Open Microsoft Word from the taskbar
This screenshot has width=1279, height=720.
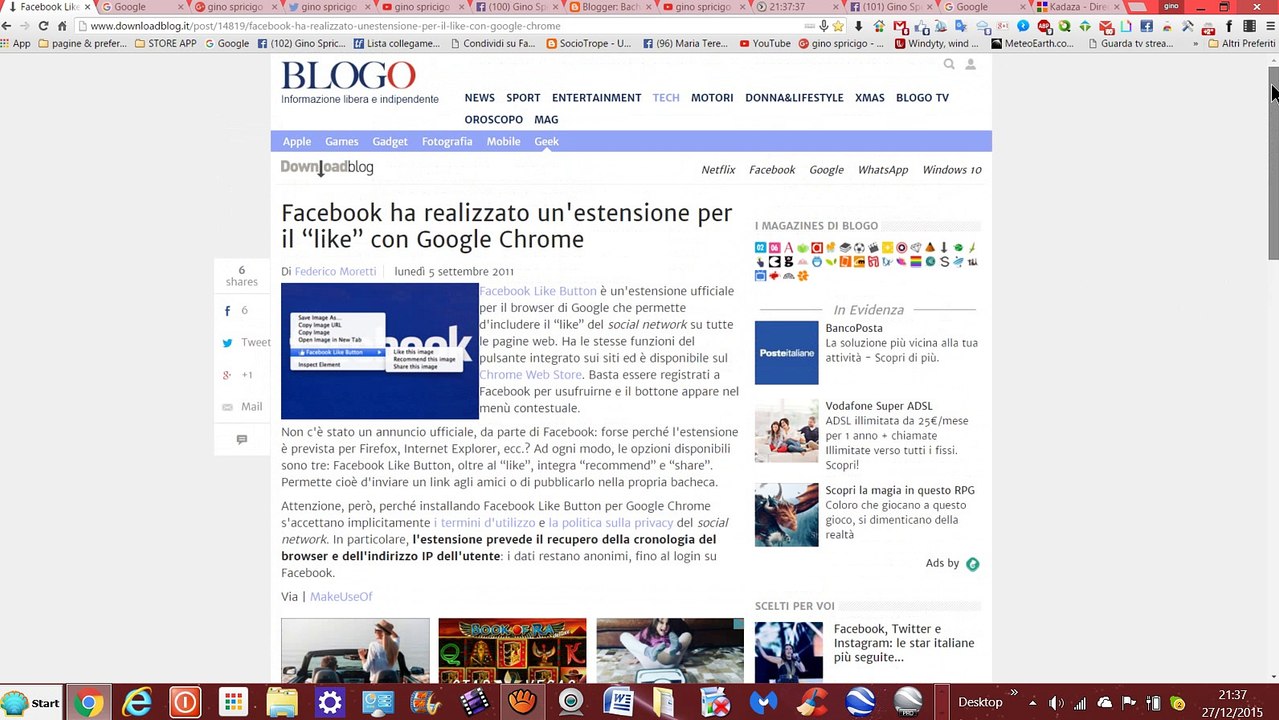(618, 703)
